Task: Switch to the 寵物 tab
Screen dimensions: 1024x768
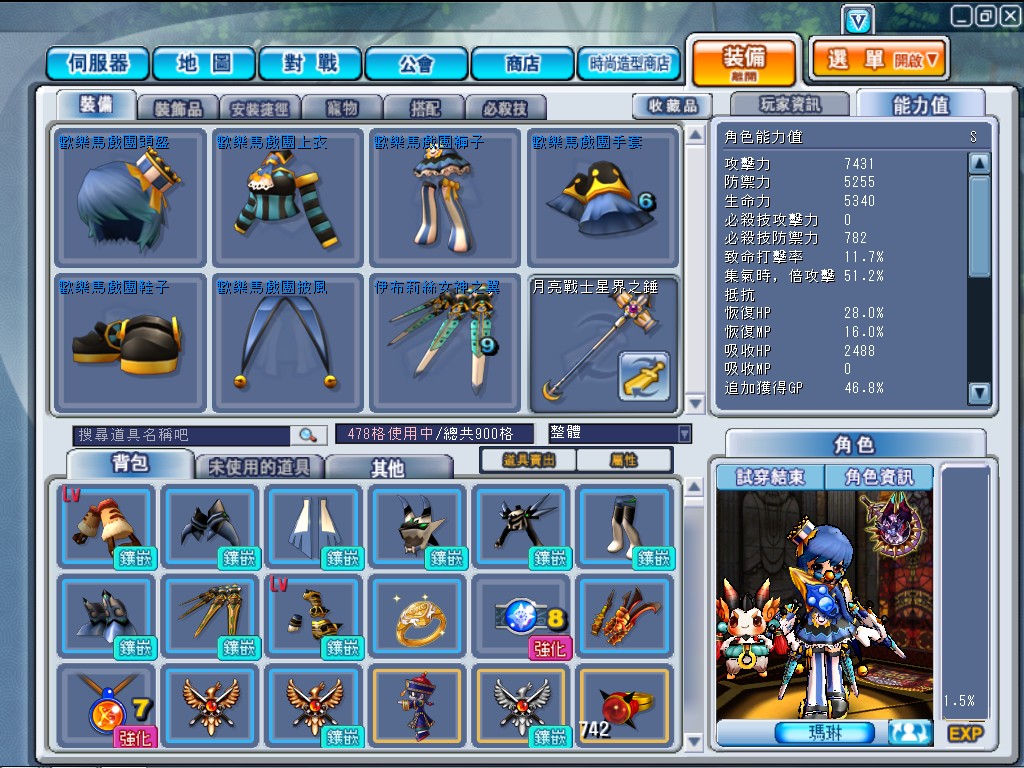Action: click(x=342, y=108)
